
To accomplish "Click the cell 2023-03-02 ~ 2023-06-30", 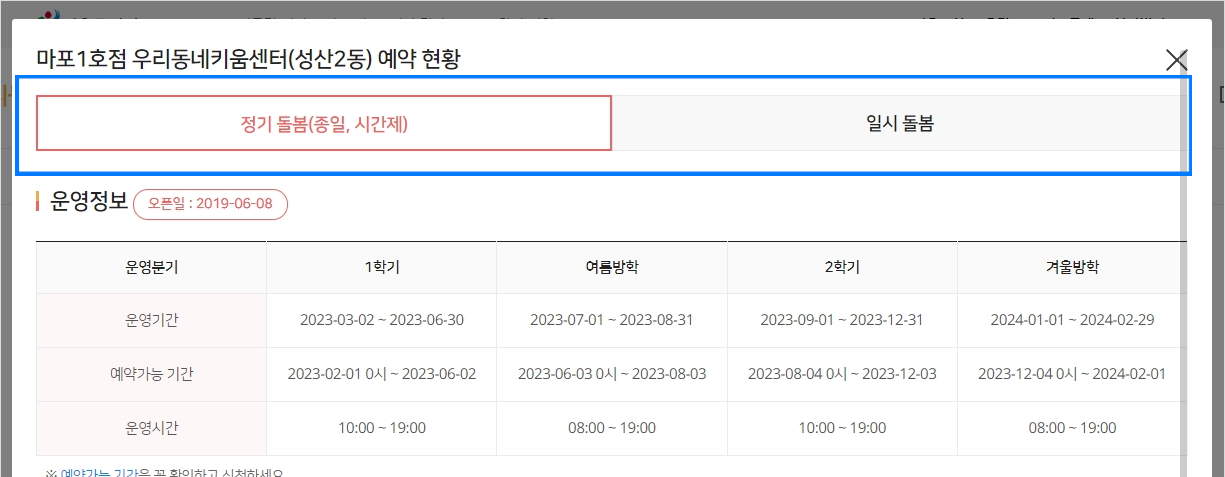I will click(x=382, y=320).
